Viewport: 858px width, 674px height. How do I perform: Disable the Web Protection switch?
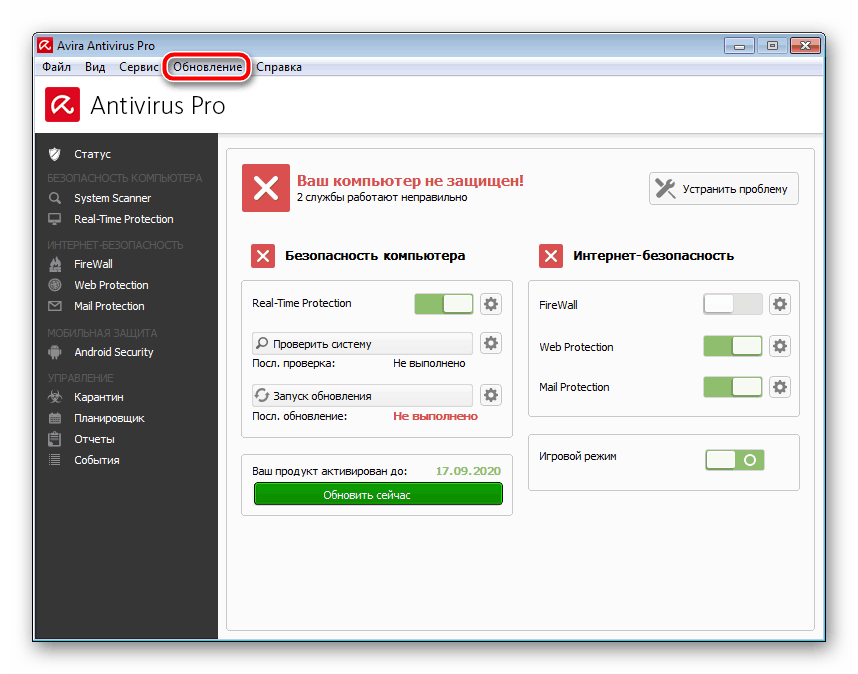732,347
